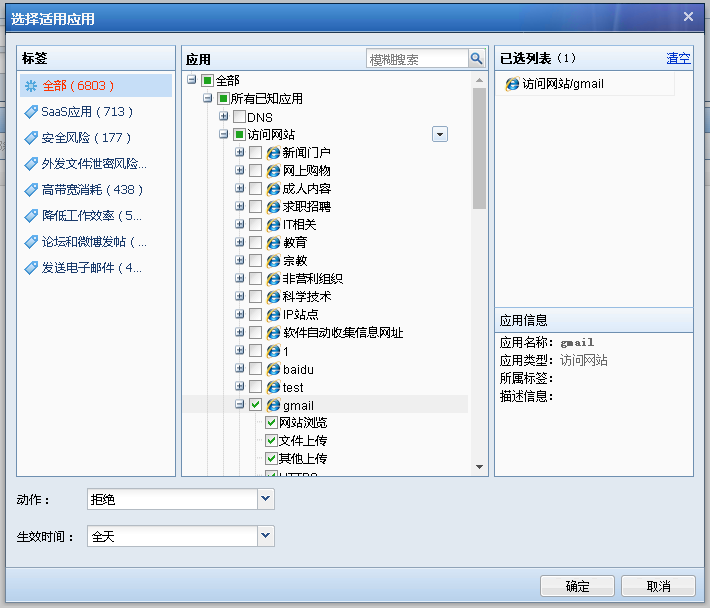Select the 发送电子邮件 tag item

91,268
